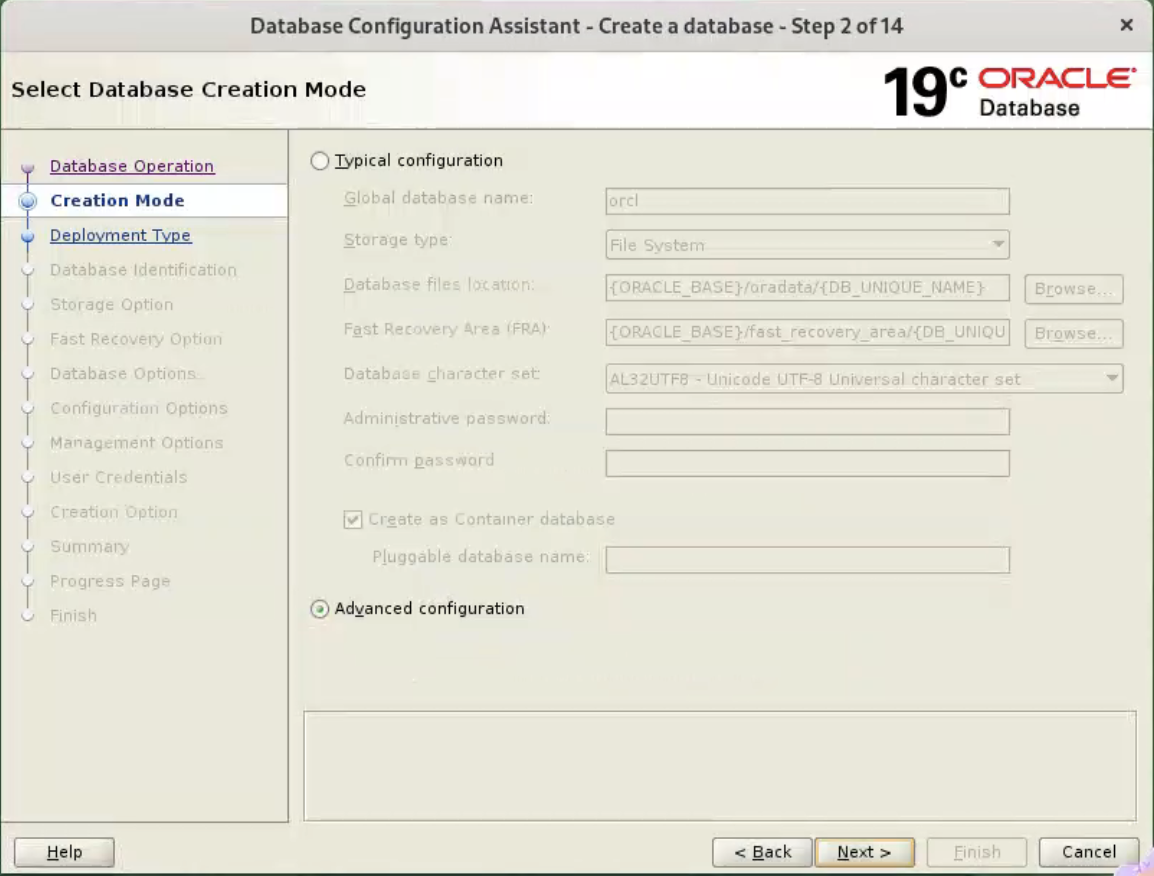
Task: Click the Configuration Options step
Action: coord(138,408)
